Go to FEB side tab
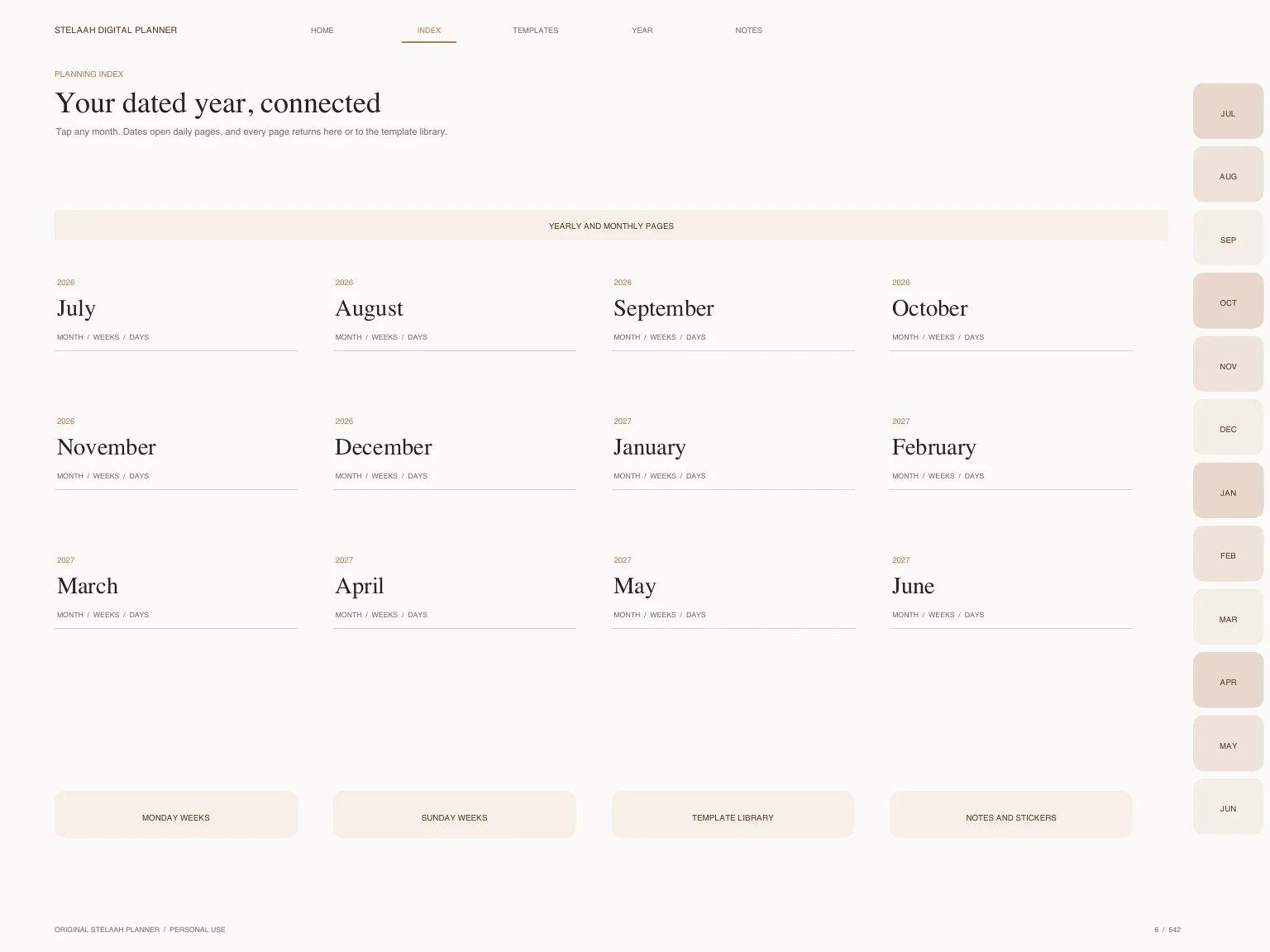This screenshot has height=952, width=1270. click(x=1228, y=554)
